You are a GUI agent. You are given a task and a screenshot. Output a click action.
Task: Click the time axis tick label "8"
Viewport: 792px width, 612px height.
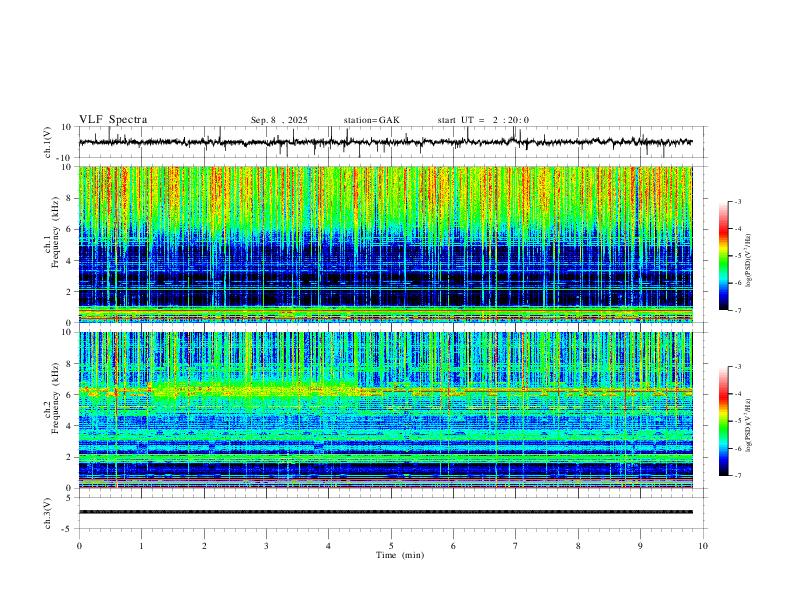click(578, 546)
